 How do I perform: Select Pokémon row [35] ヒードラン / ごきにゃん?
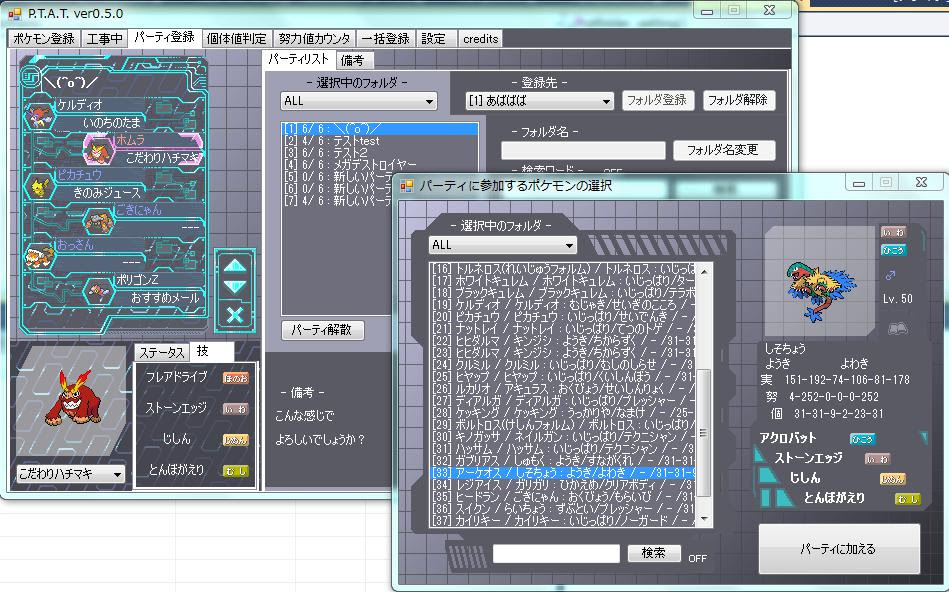click(x=563, y=496)
